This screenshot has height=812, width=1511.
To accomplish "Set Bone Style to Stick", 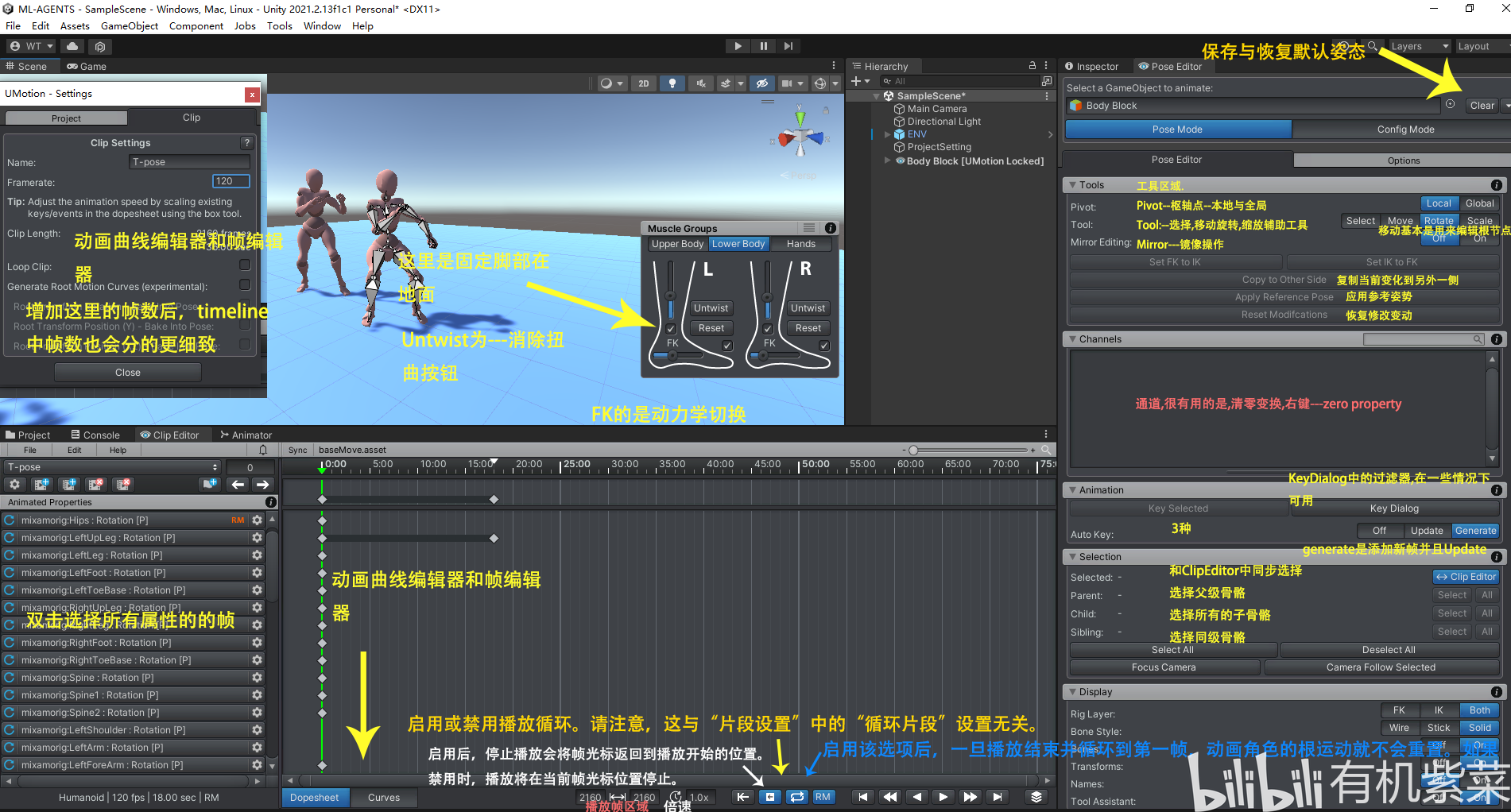I will [x=1439, y=728].
